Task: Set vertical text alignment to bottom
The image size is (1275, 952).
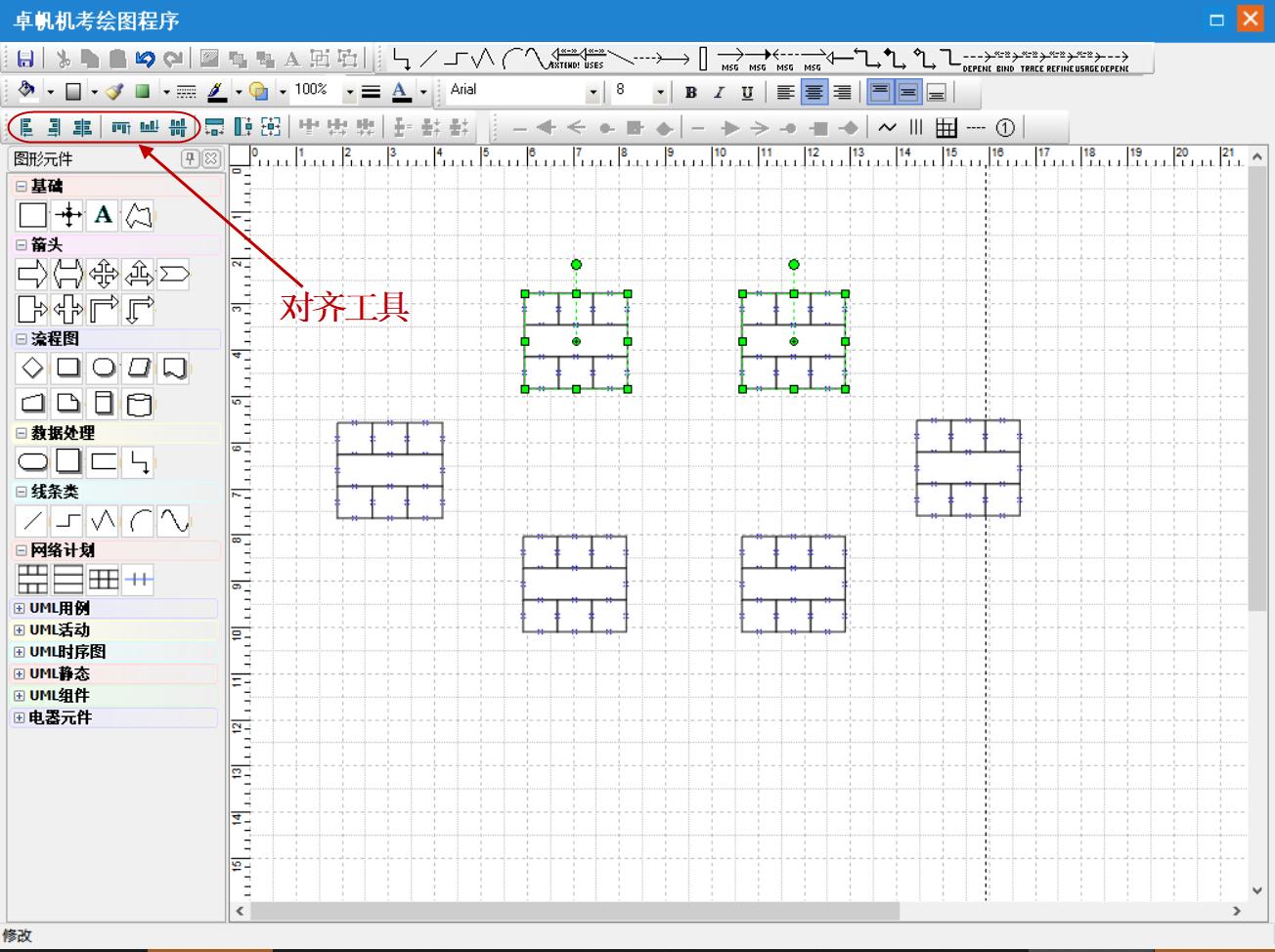Action: pos(936,93)
